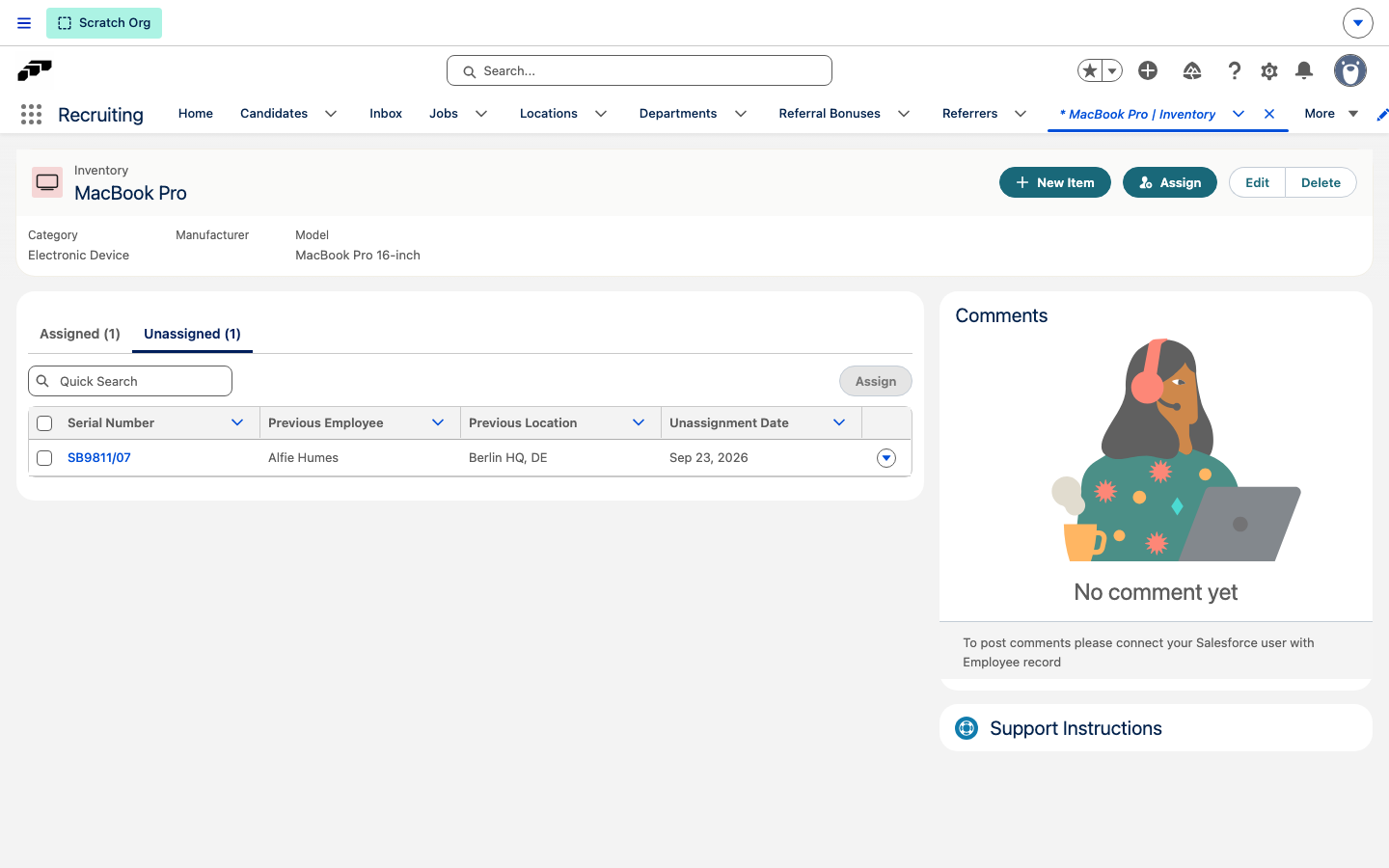The image size is (1389, 868).
Task: Focus the global Search field
Action: tap(640, 70)
